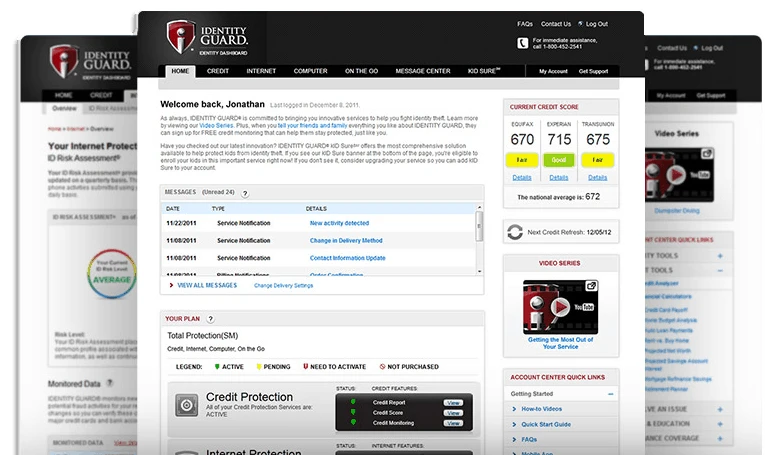
Task: Click Change Delivery Settings link
Action: pos(283,286)
